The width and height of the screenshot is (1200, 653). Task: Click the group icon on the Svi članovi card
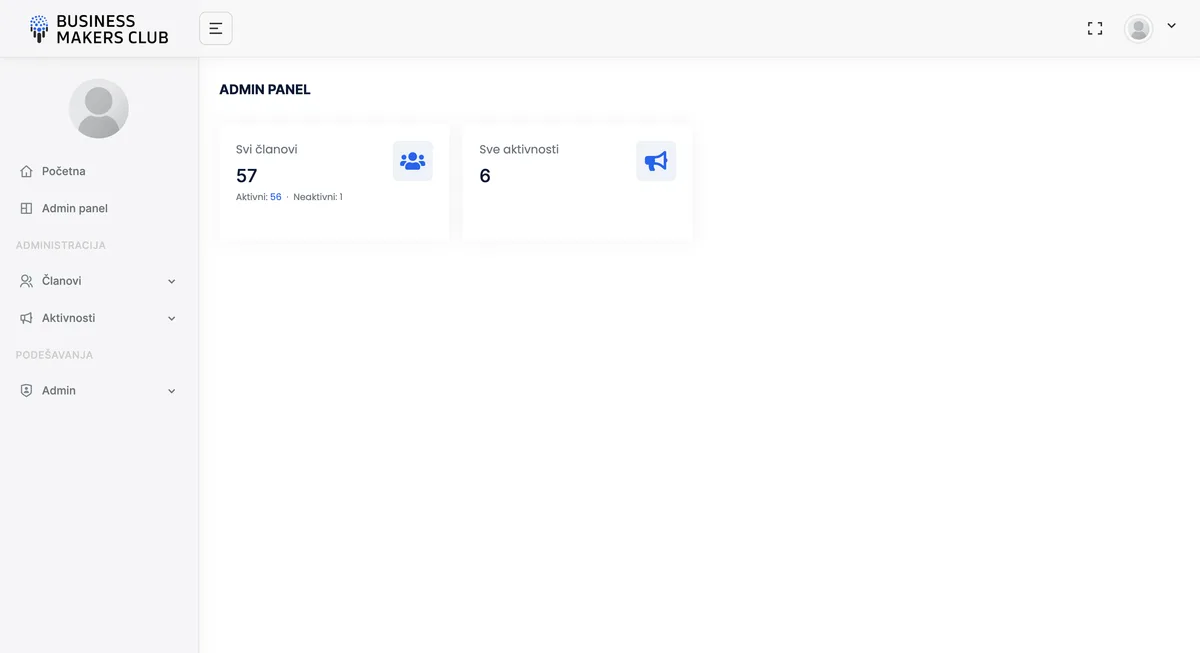[x=413, y=161]
